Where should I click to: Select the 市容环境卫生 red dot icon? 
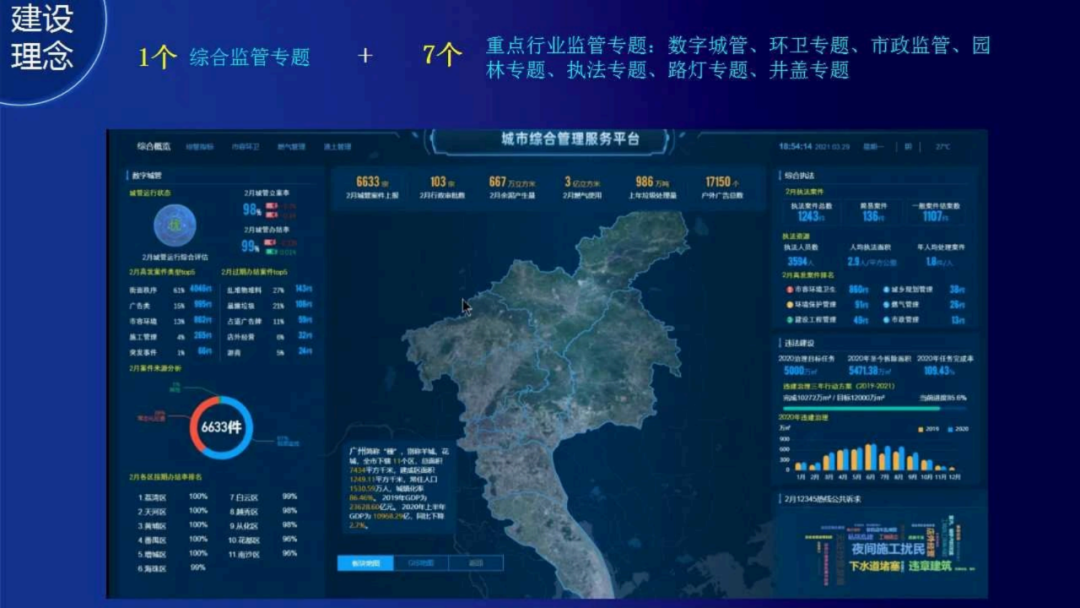[x=788, y=290]
